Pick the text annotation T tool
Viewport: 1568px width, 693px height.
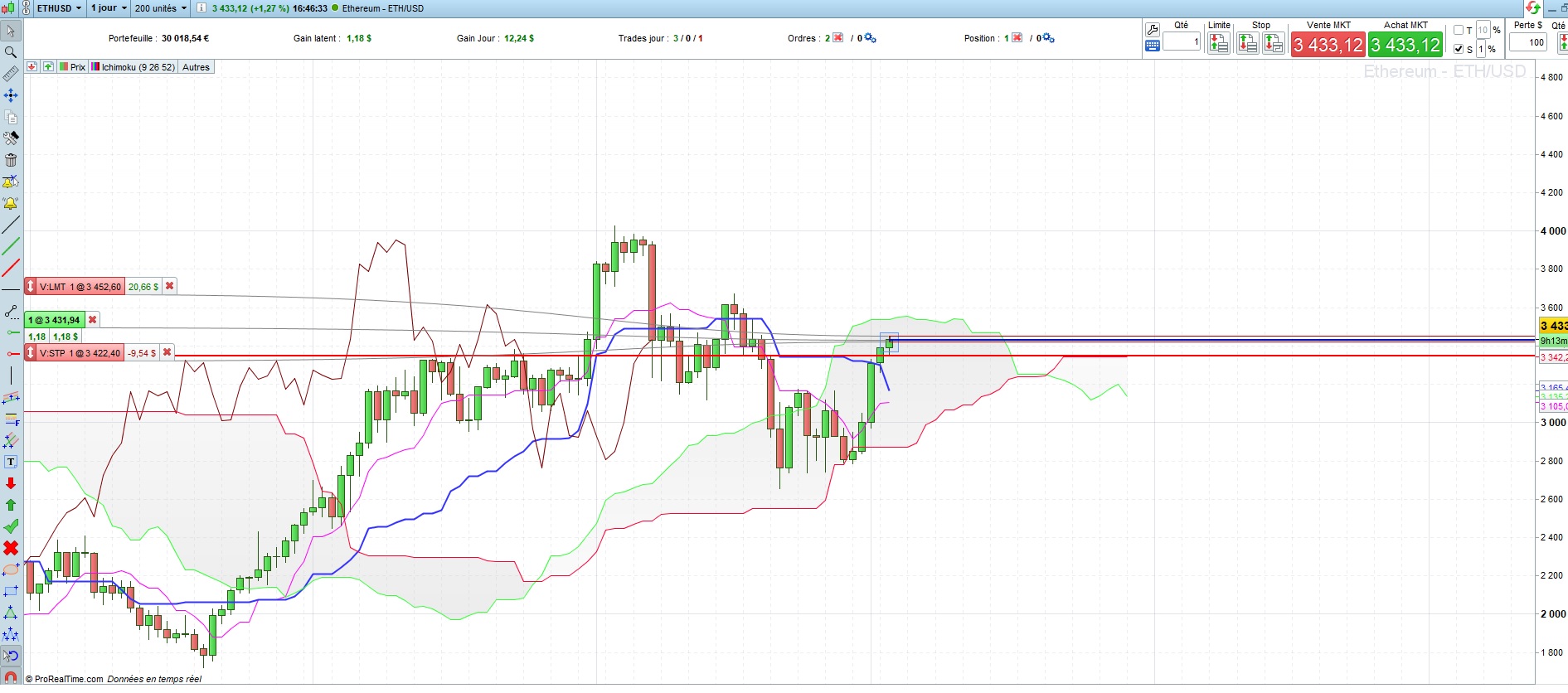[x=11, y=462]
